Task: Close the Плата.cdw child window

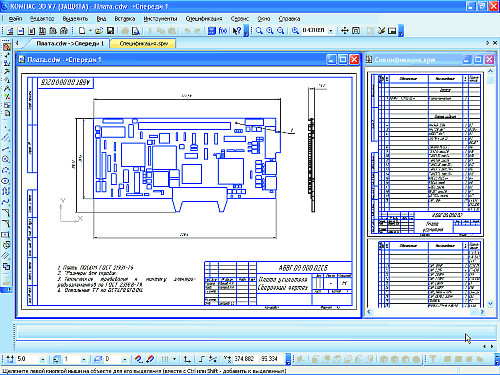Action: click(x=354, y=60)
